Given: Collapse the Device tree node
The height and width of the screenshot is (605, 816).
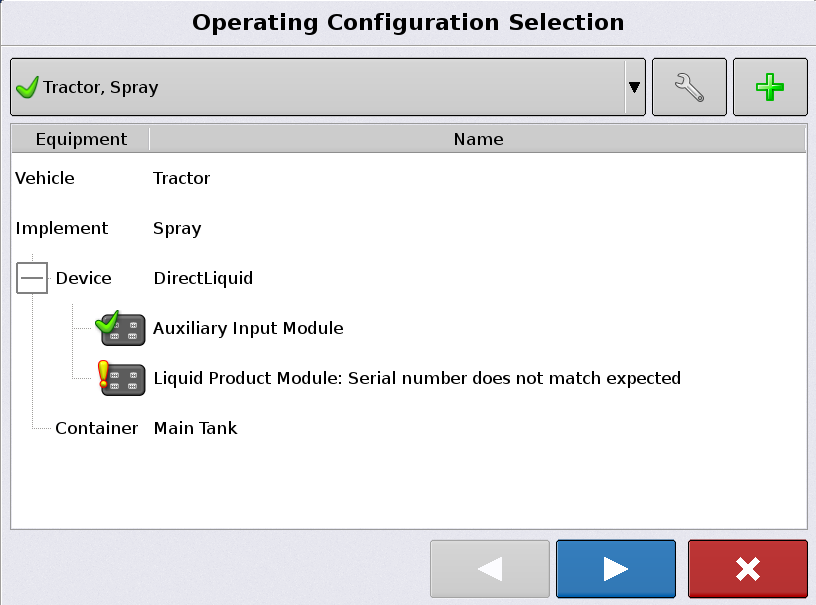Looking at the screenshot, I should (32, 278).
